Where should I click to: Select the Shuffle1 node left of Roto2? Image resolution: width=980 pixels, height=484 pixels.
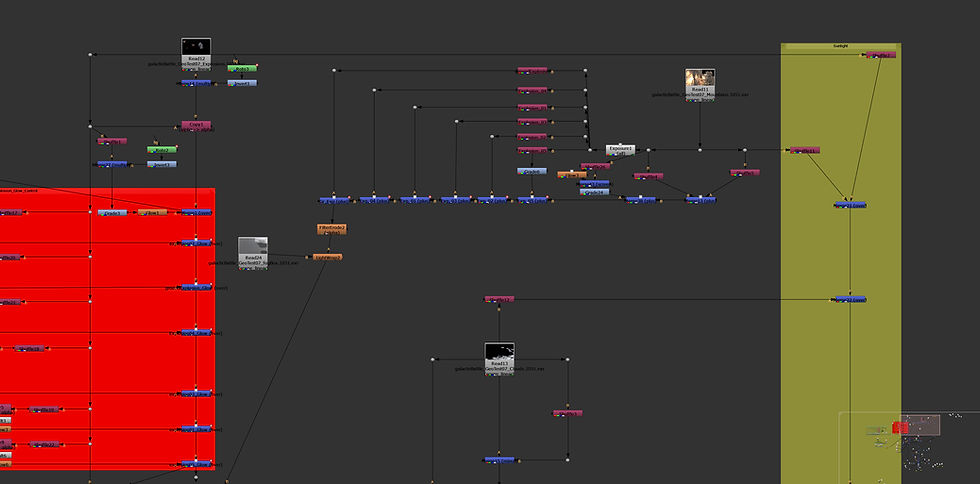coord(112,141)
